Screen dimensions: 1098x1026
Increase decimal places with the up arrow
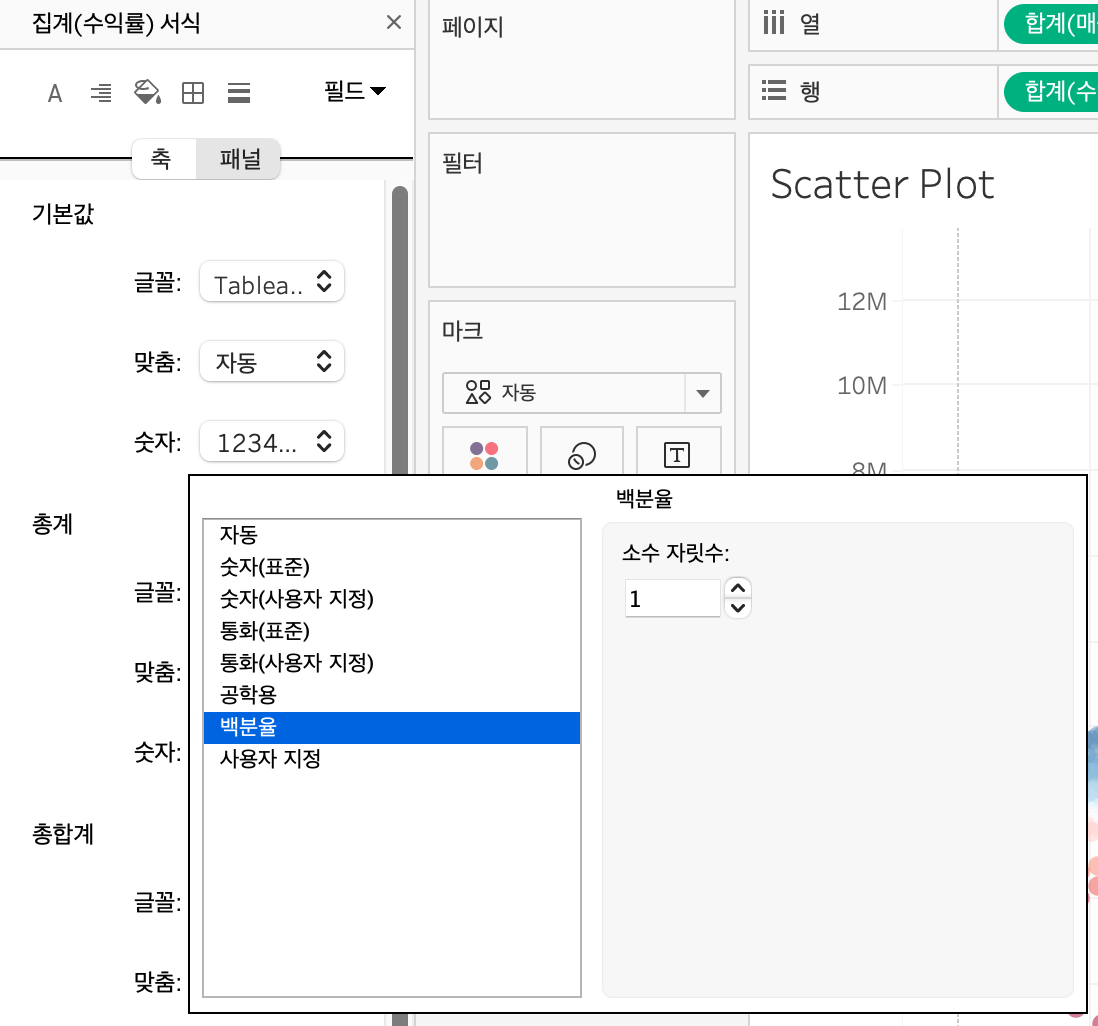(737, 588)
